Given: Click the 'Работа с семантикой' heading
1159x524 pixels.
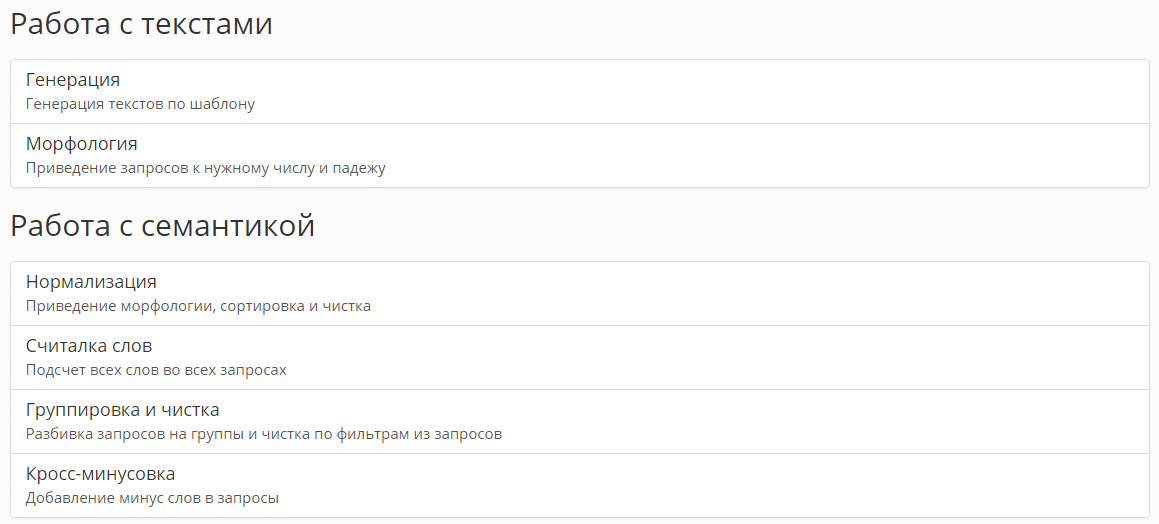Looking at the screenshot, I should [163, 225].
